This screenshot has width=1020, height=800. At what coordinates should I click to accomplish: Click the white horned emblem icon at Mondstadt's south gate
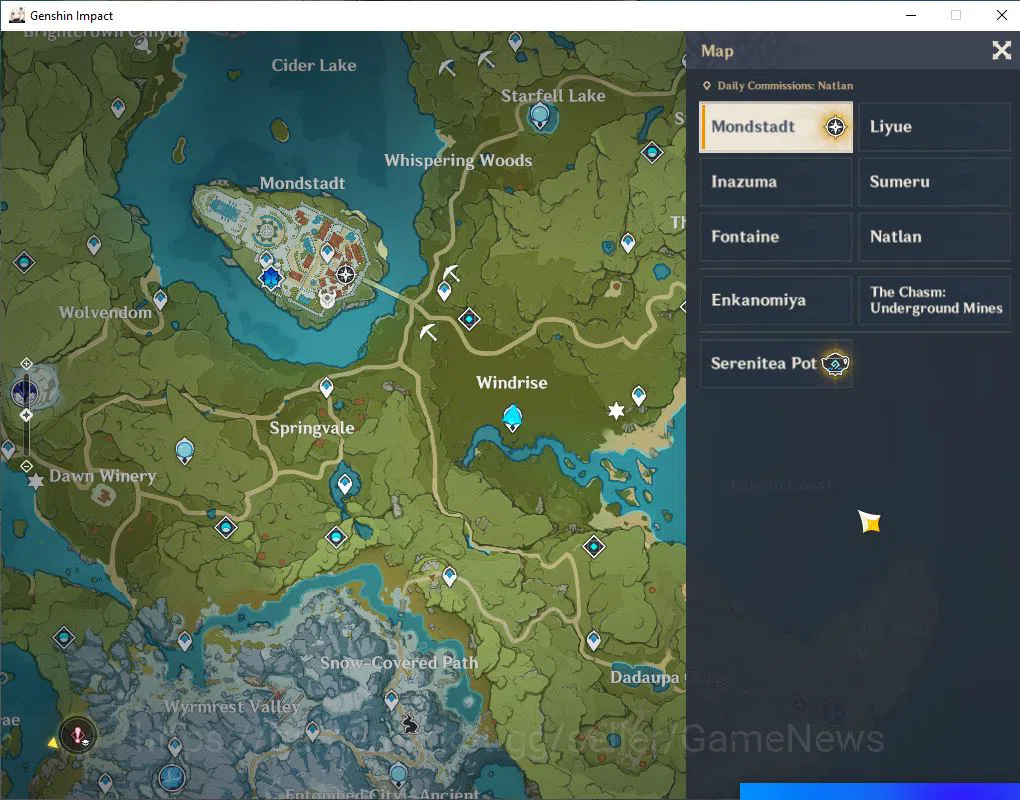[x=327, y=299]
